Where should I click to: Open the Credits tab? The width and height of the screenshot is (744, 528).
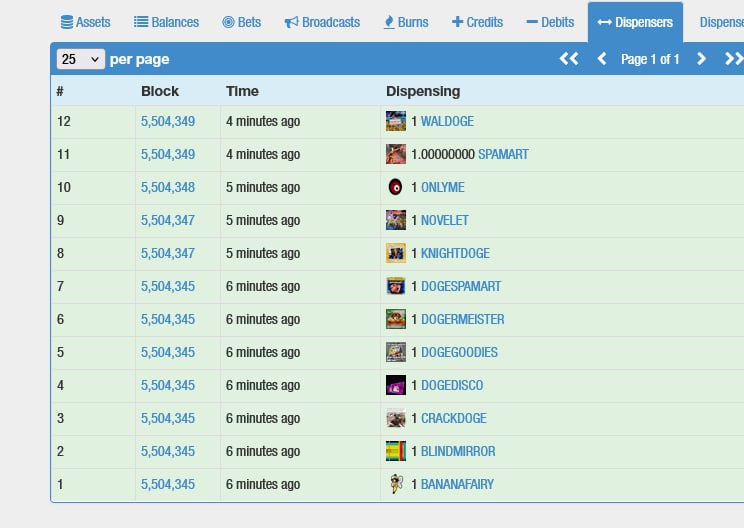tap(477, 22)
